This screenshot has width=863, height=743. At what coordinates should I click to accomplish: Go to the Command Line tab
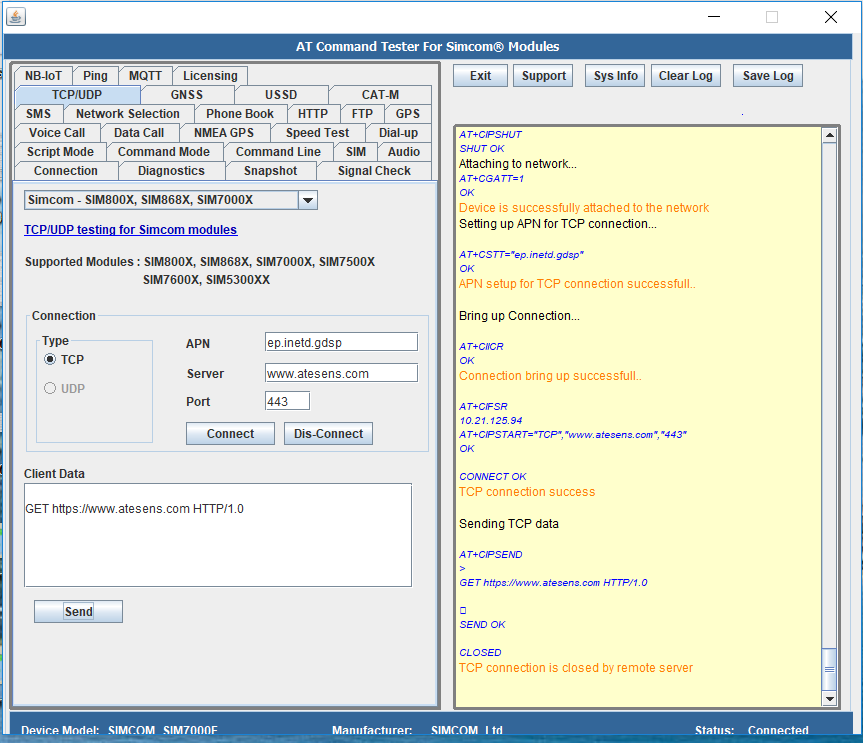[x=278, y=151]
